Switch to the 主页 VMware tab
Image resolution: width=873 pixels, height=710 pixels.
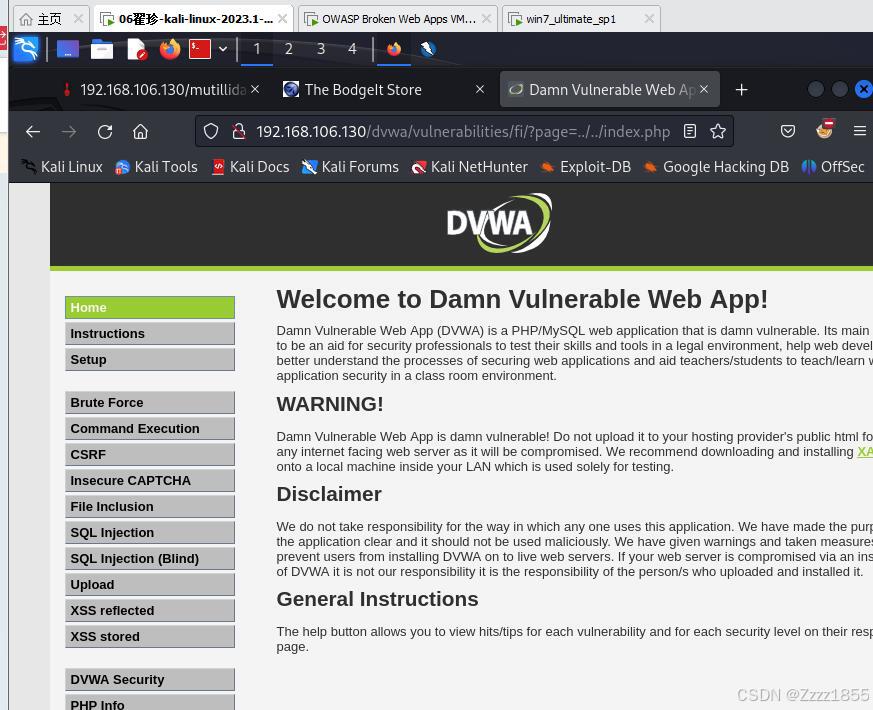(49, 19)
